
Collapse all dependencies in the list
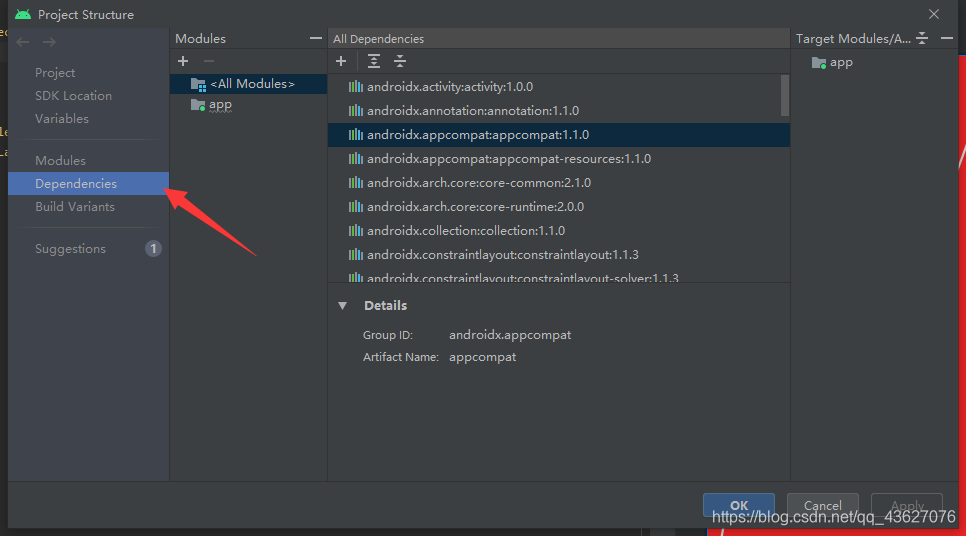400,61
